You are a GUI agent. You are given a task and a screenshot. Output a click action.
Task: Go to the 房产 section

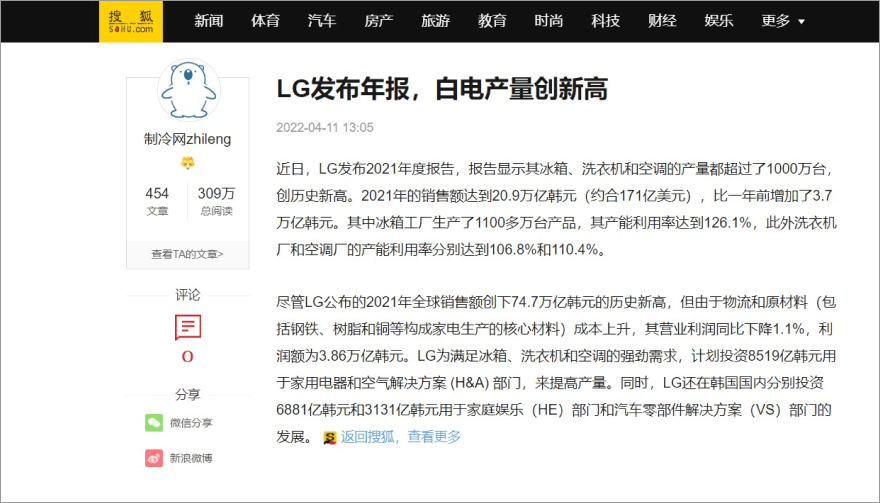379,21
